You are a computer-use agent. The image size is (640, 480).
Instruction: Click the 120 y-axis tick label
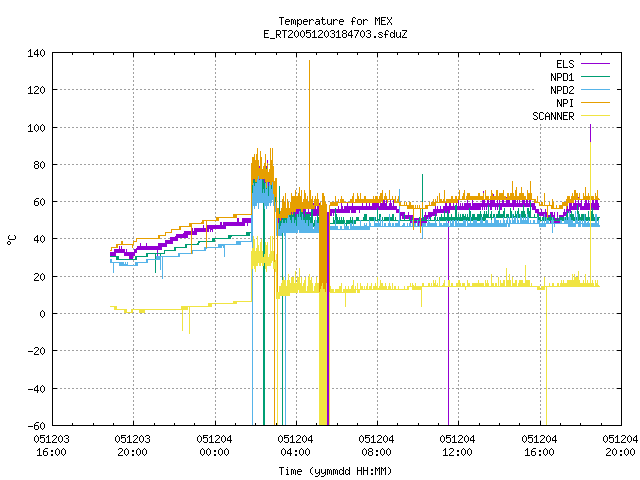click(36, 90)
